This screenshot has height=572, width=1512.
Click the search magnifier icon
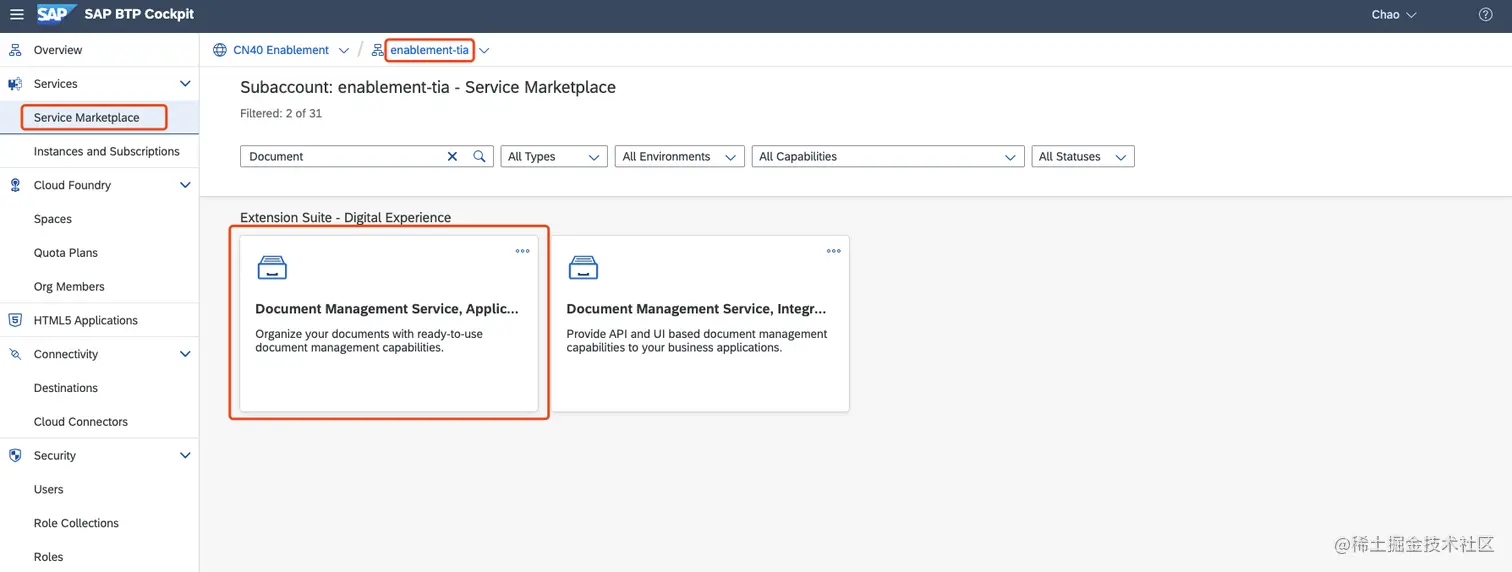[x=479, y=156]
